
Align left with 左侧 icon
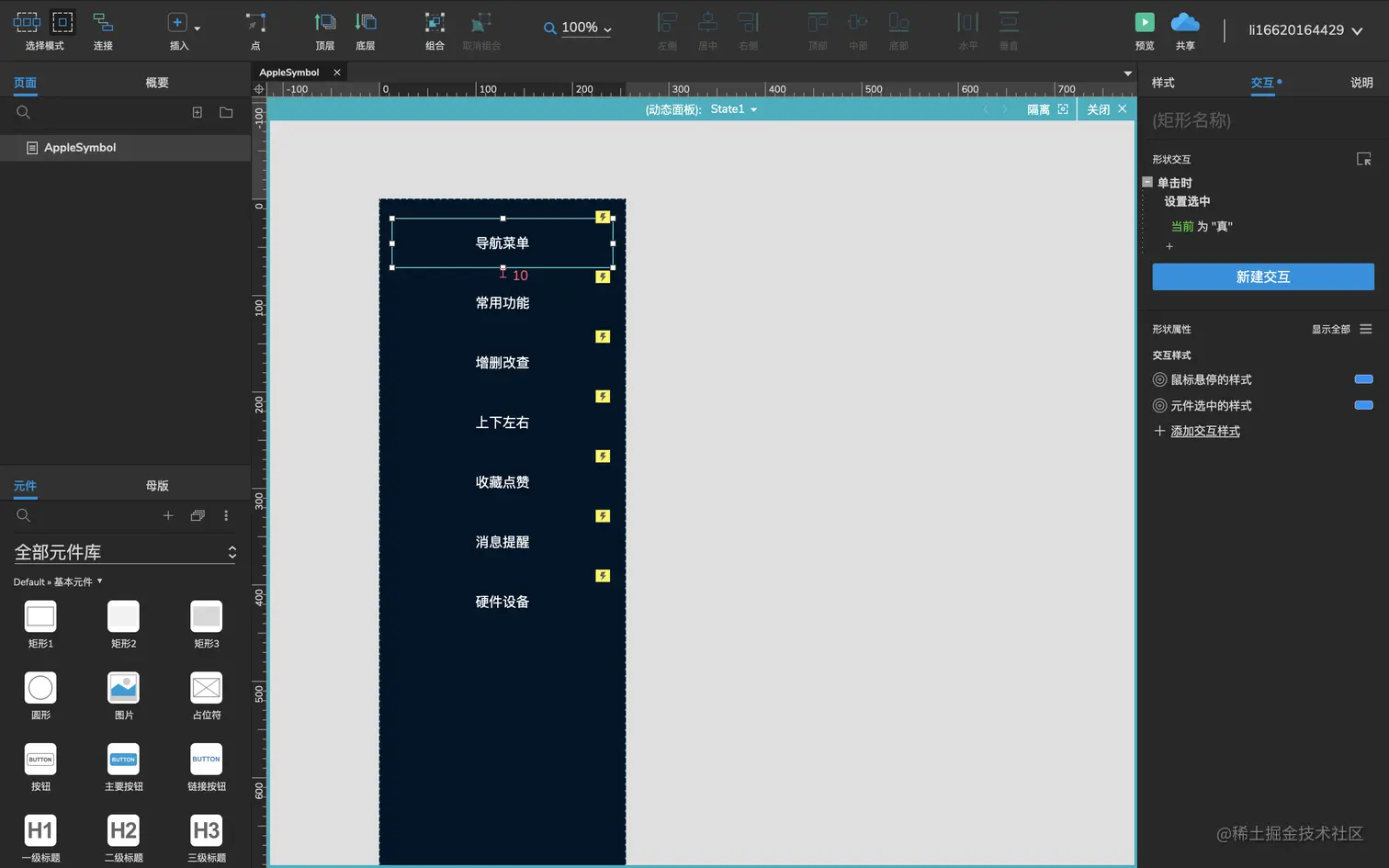(668, 22)
